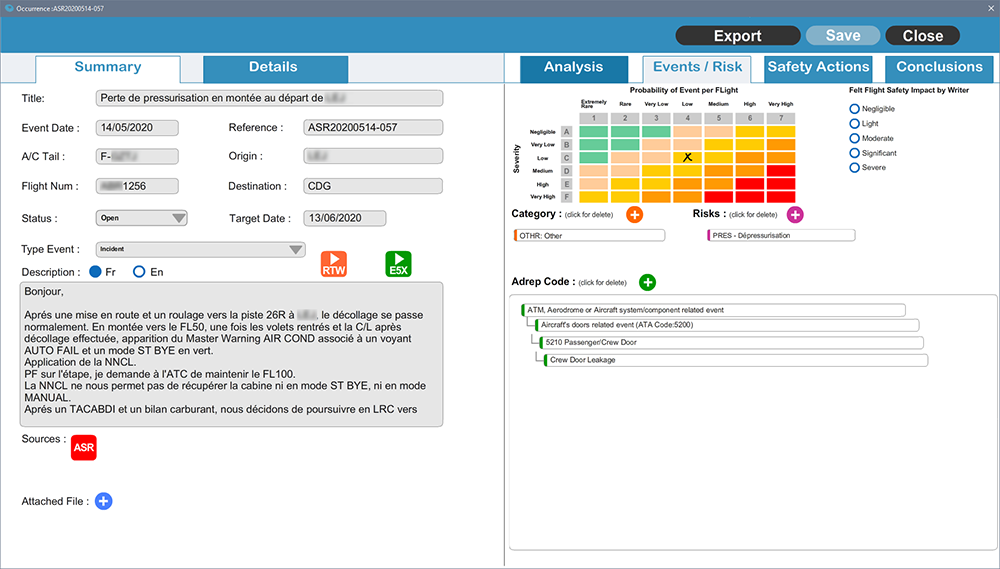
Task: Click the red ASR source icon
Action: (x=84, y=448)
